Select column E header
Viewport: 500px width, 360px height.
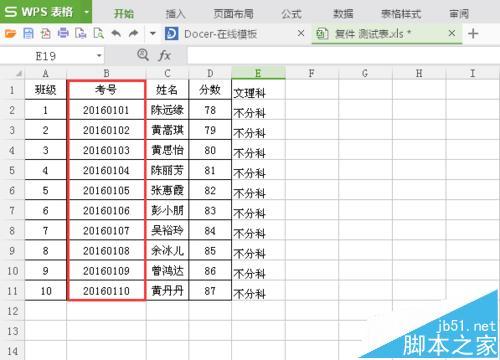point(258,73)
